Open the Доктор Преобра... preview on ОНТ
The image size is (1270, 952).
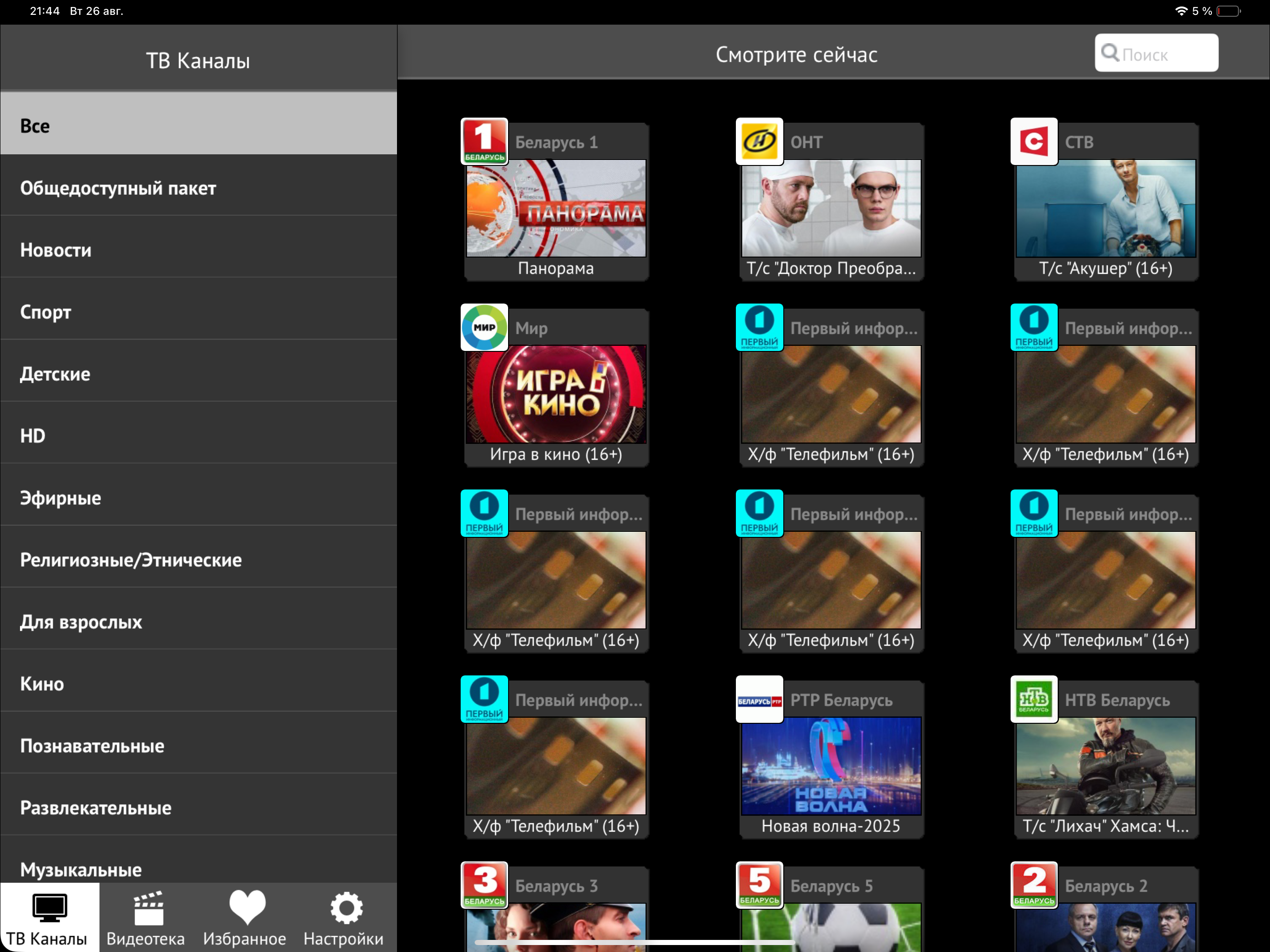pyautogui.click(x=831, y=208)
